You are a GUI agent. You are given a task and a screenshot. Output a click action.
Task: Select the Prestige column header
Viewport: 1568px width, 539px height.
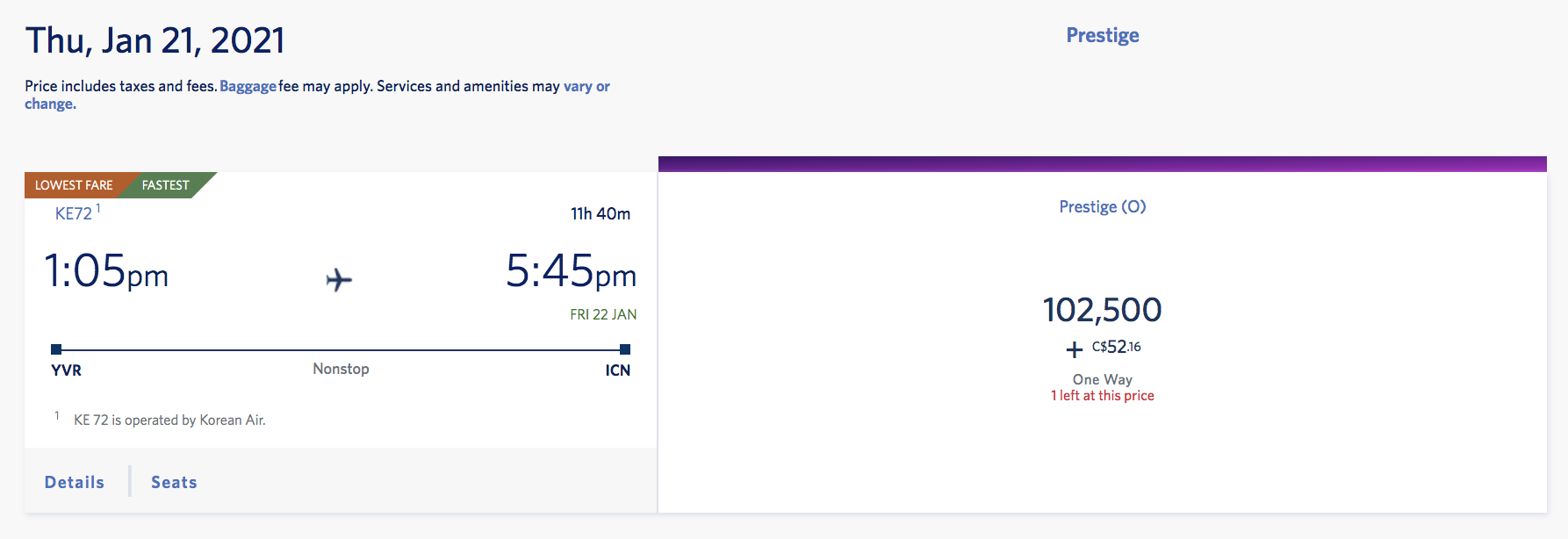coord(1103,35)
